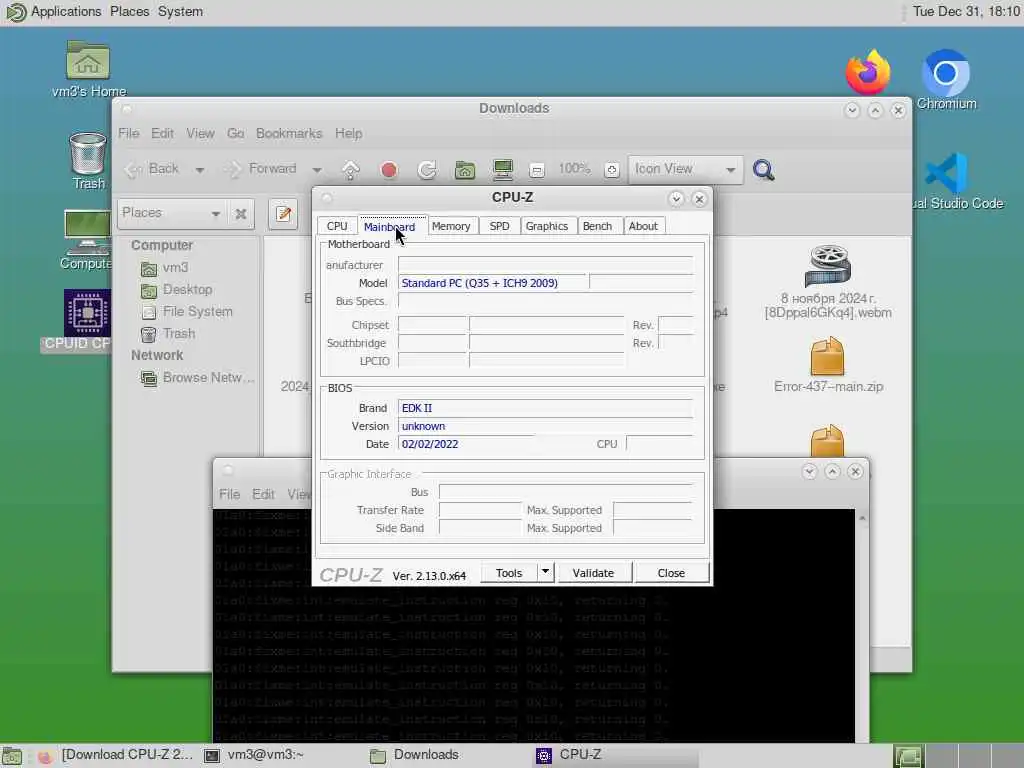
Task: Click Back button in Downloads toolbar
Action: pyautogui.click(x=152, y=169)
